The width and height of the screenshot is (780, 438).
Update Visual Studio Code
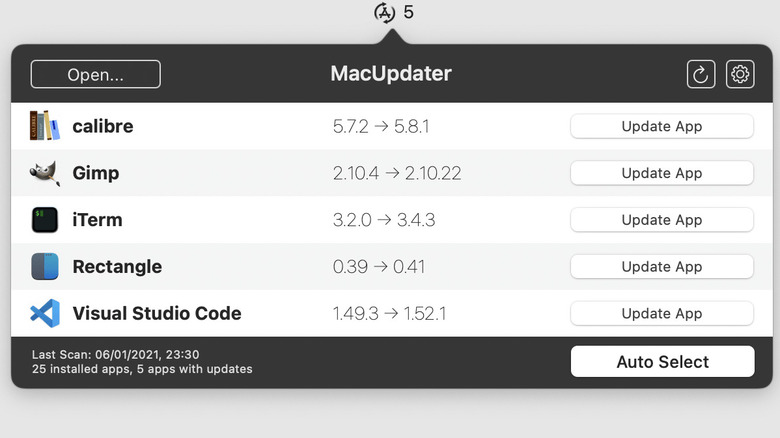click(661, 313)
